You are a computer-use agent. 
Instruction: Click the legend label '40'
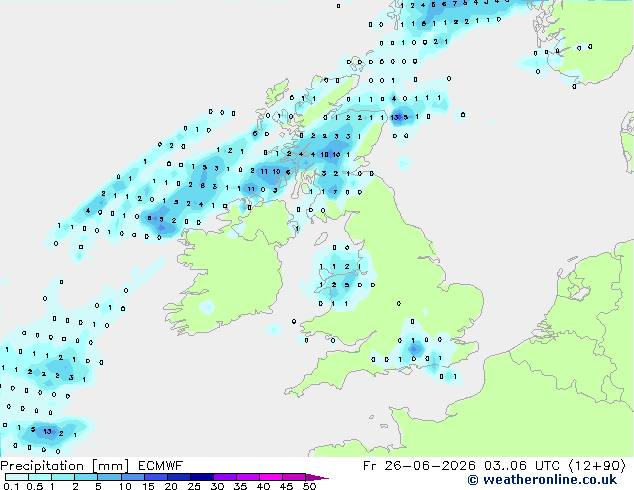(263, 486)
